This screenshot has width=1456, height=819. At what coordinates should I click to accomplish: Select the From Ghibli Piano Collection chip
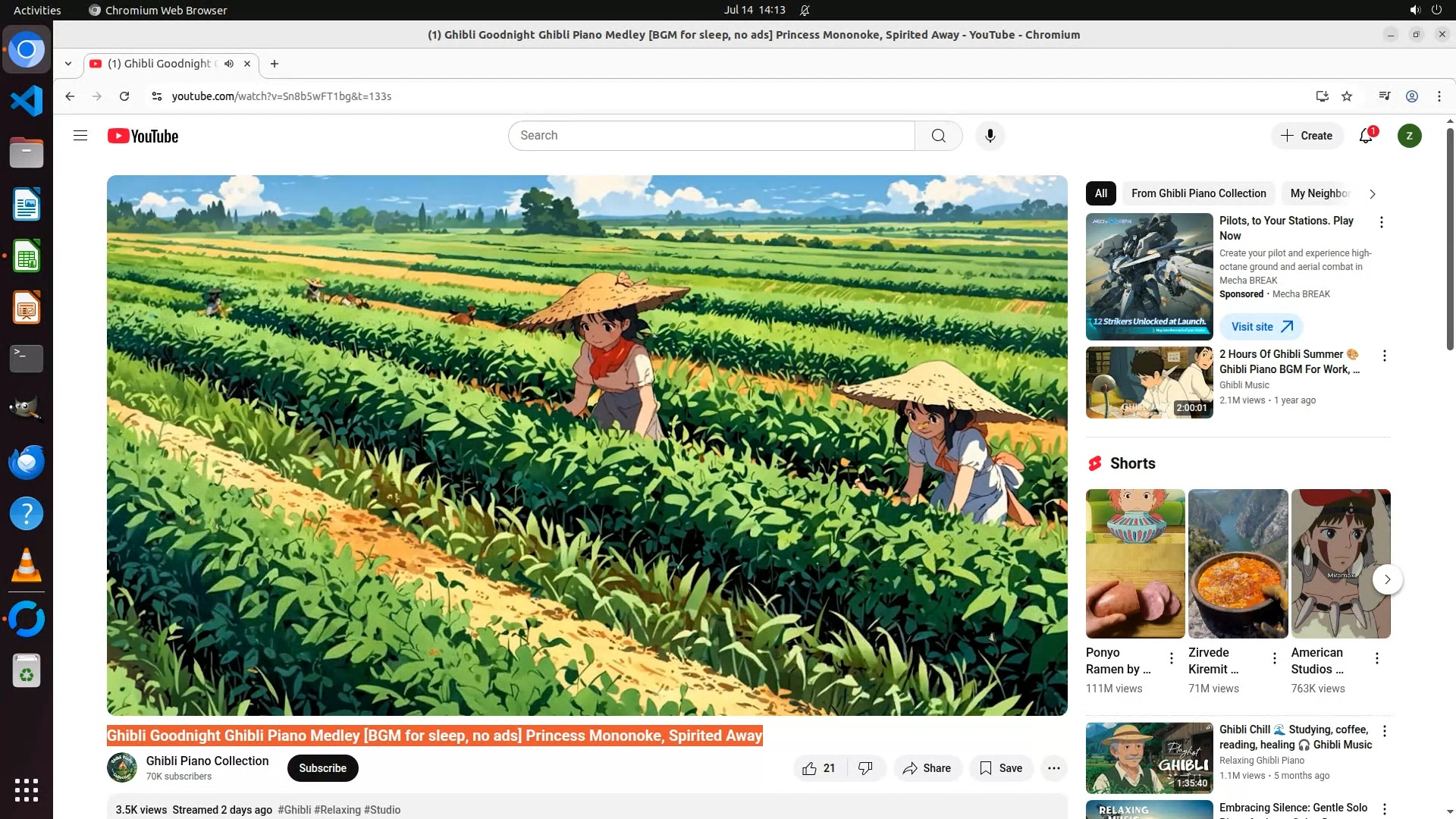pos(1198,193)
